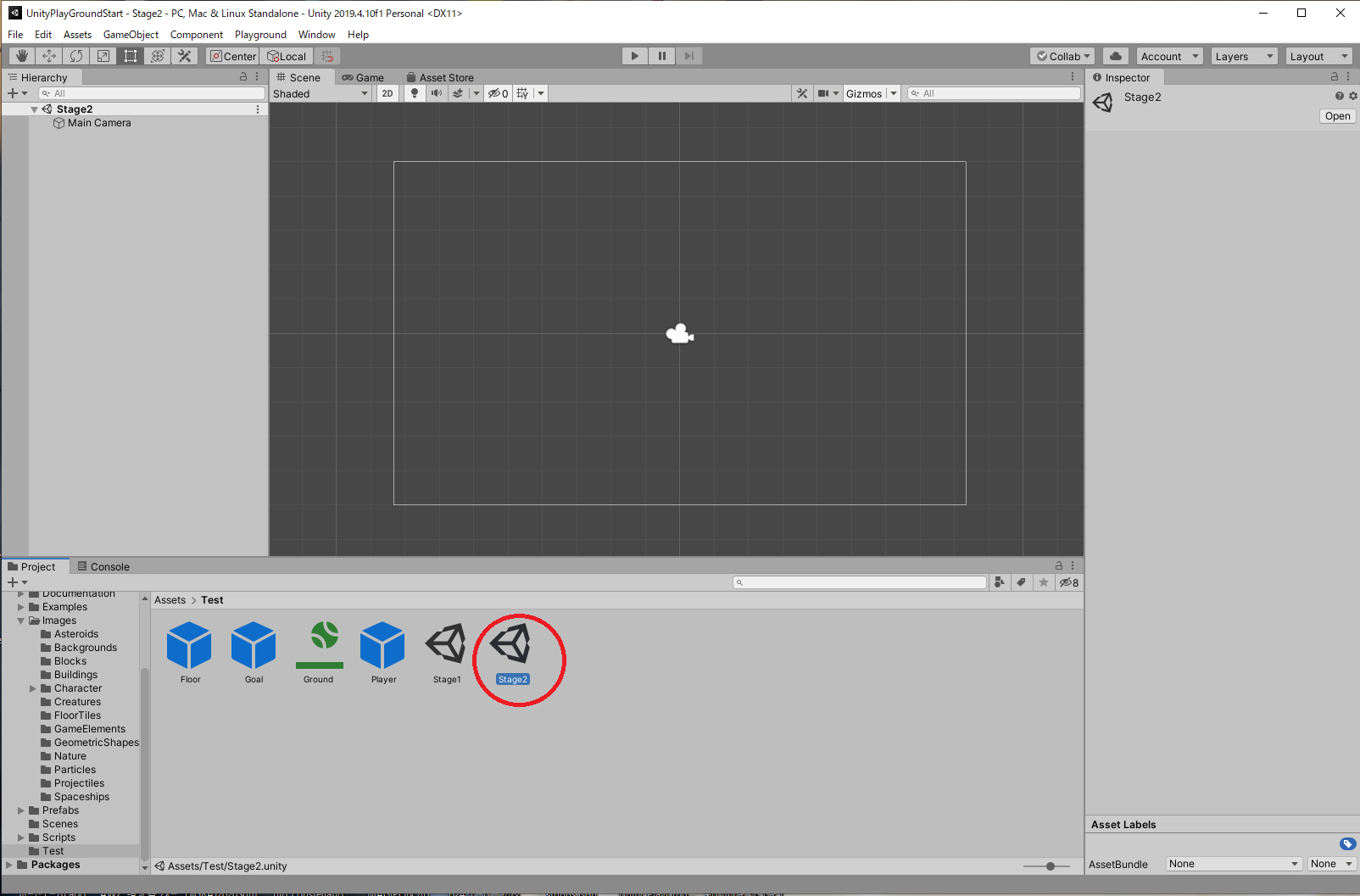This screenshot has width=1360, height=896.
Task: Select the combined Transform tool
Action: coord(158,56)
